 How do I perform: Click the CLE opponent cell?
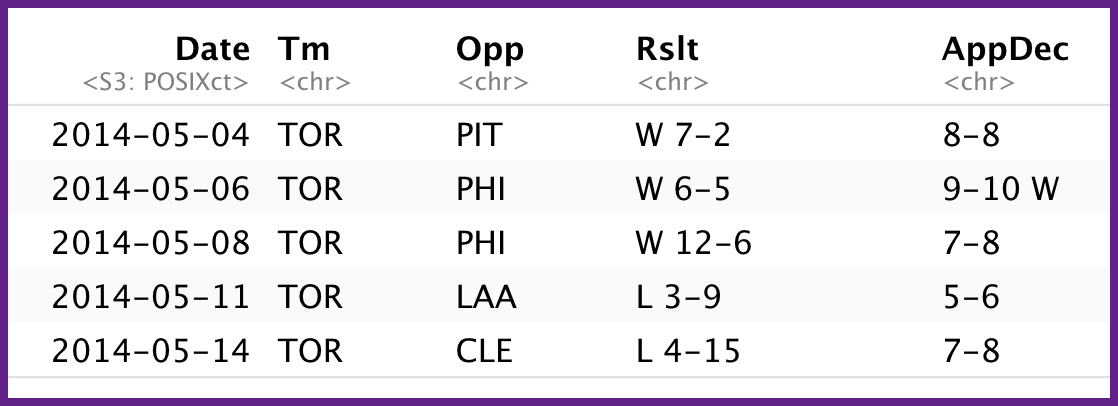pyautogui.click(x=484, y=351)
